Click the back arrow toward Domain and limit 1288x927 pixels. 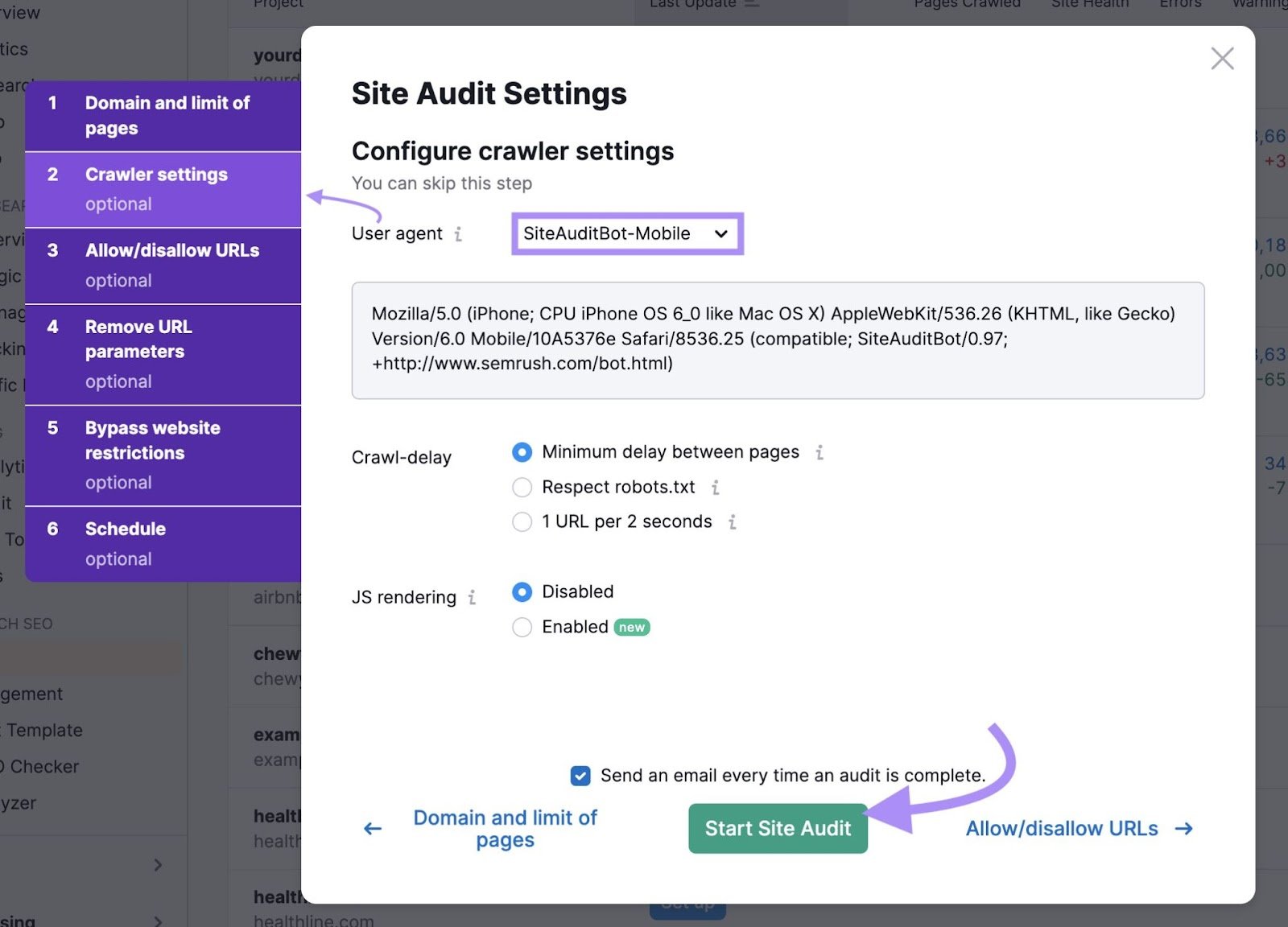371,828
